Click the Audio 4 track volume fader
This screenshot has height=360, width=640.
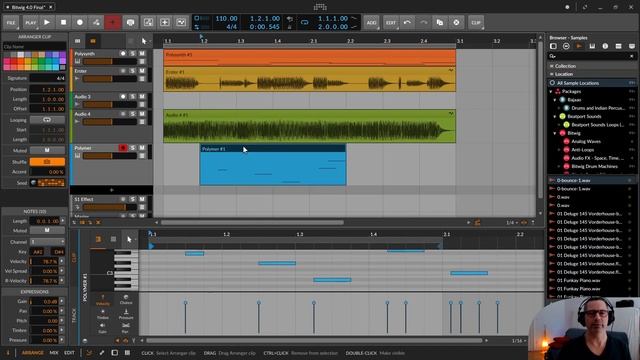110,122
